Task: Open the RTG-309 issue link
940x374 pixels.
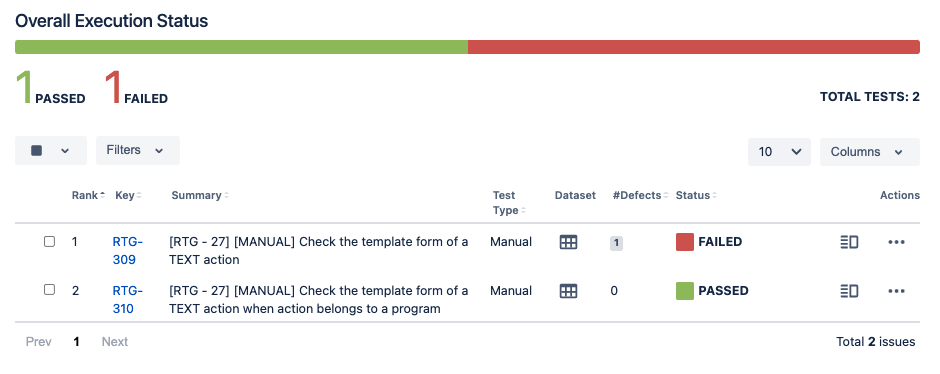Action: coord(128,251)
